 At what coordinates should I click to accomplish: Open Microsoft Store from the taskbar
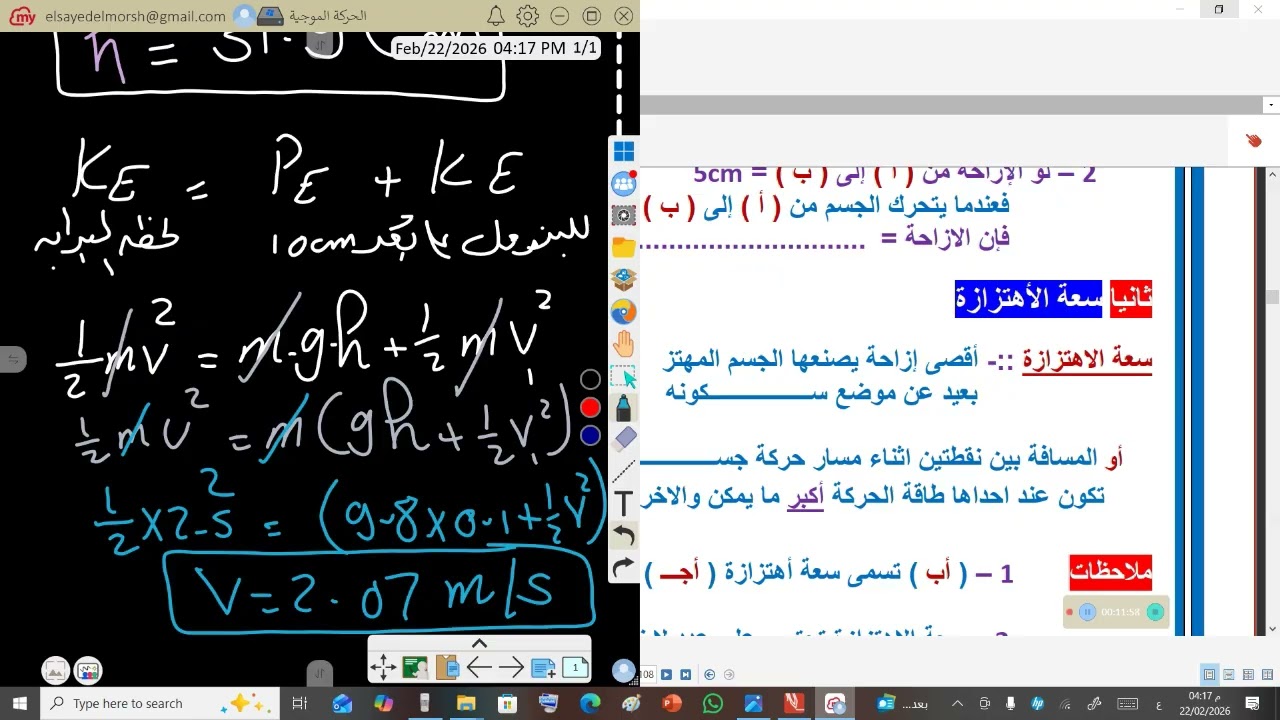coord(507,704)
